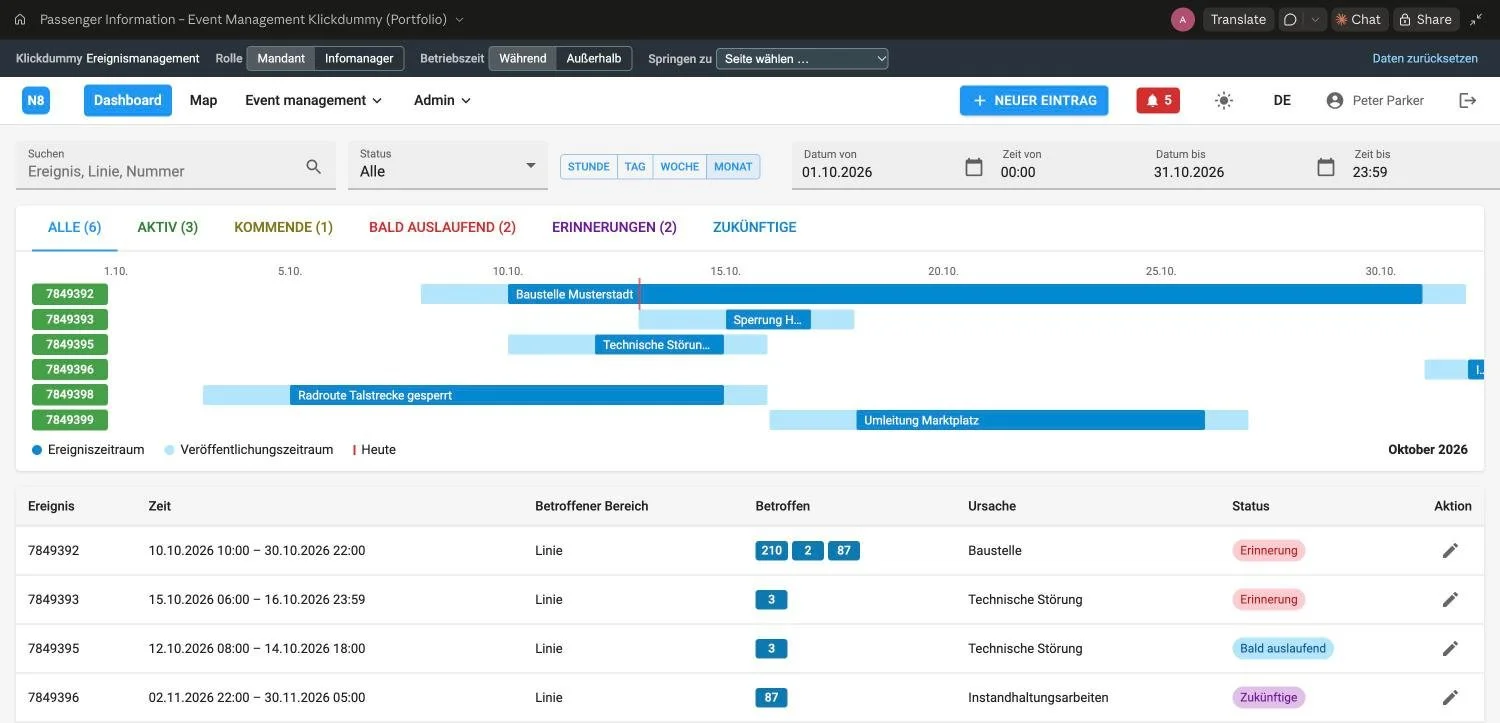Screen dimensions: 1500x723
Task: Select the STUNDE time range
Action: (589, 167)
